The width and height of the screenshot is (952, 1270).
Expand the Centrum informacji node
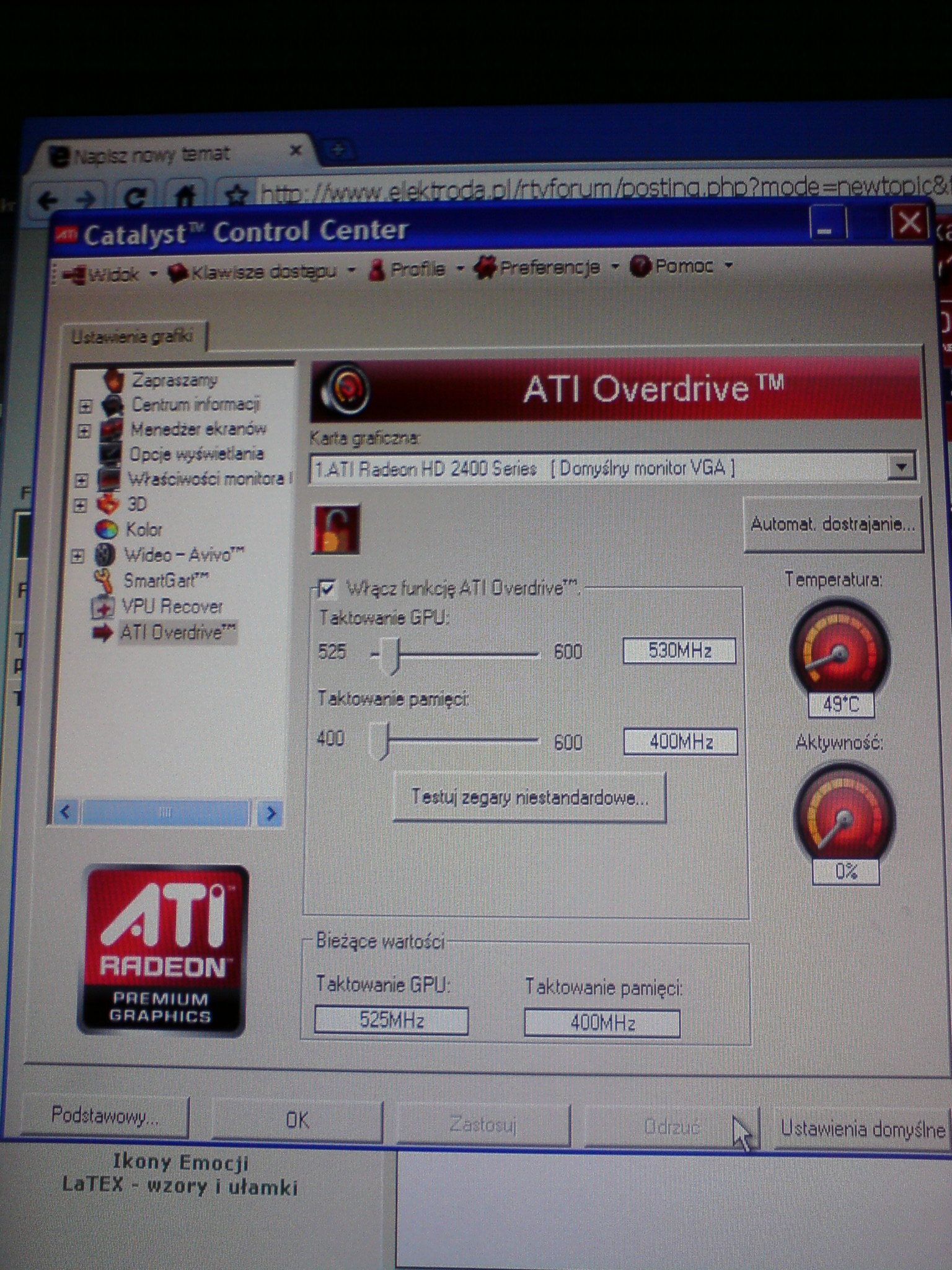point(86,407)
